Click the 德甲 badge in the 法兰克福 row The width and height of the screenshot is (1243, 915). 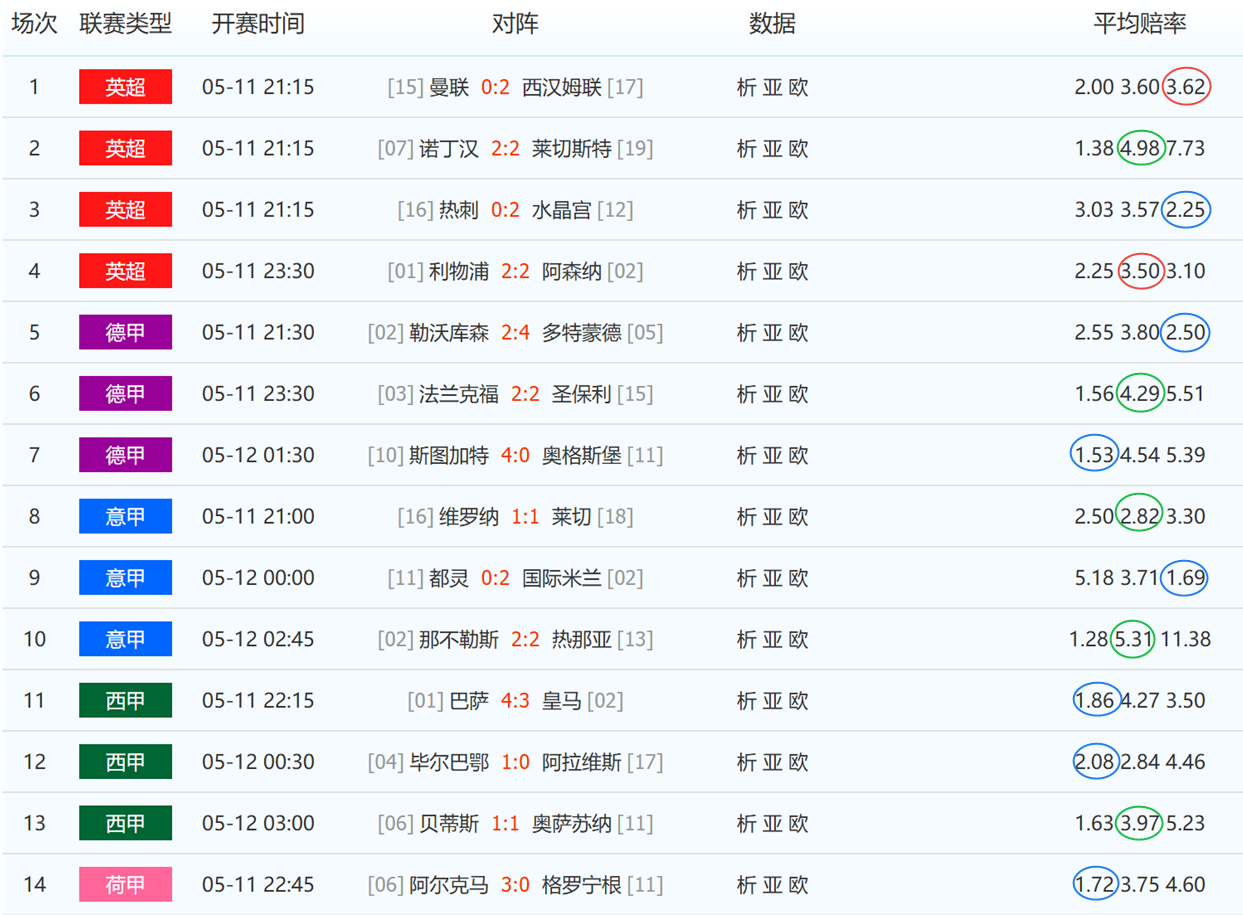click(126, 394)
